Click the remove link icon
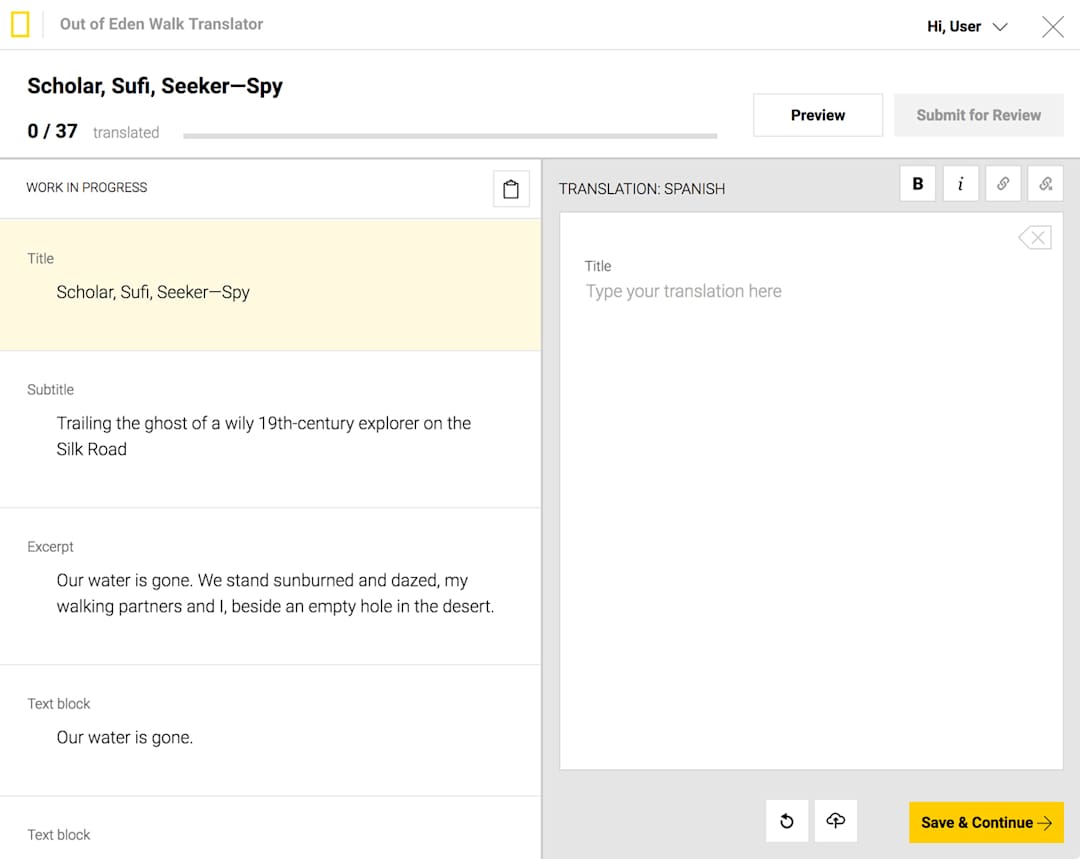 click(1045, 184)
